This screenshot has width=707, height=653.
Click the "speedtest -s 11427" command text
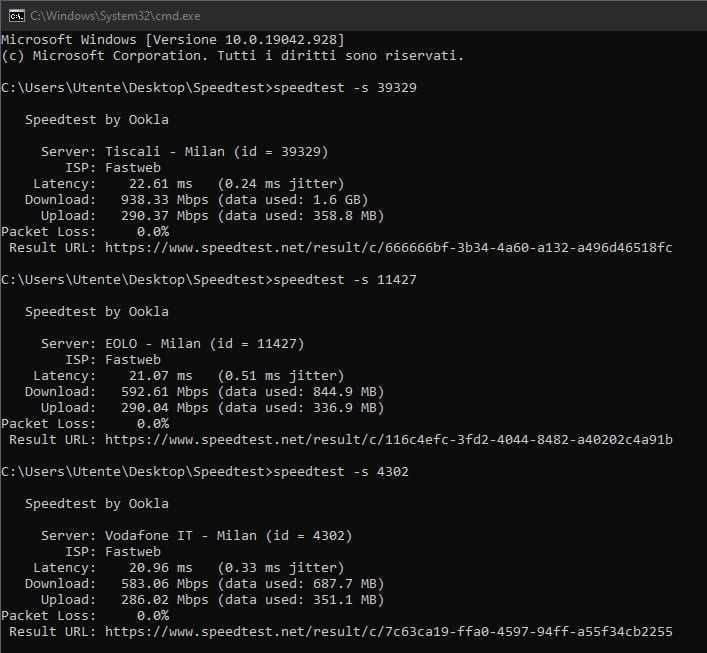click(344, 279)
